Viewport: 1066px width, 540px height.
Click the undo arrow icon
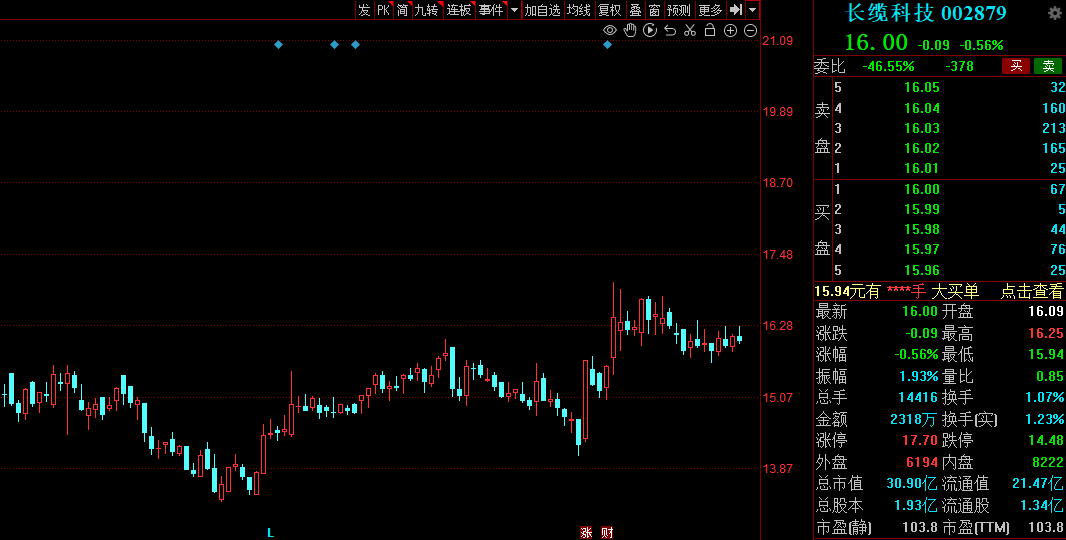click(670, 30)
